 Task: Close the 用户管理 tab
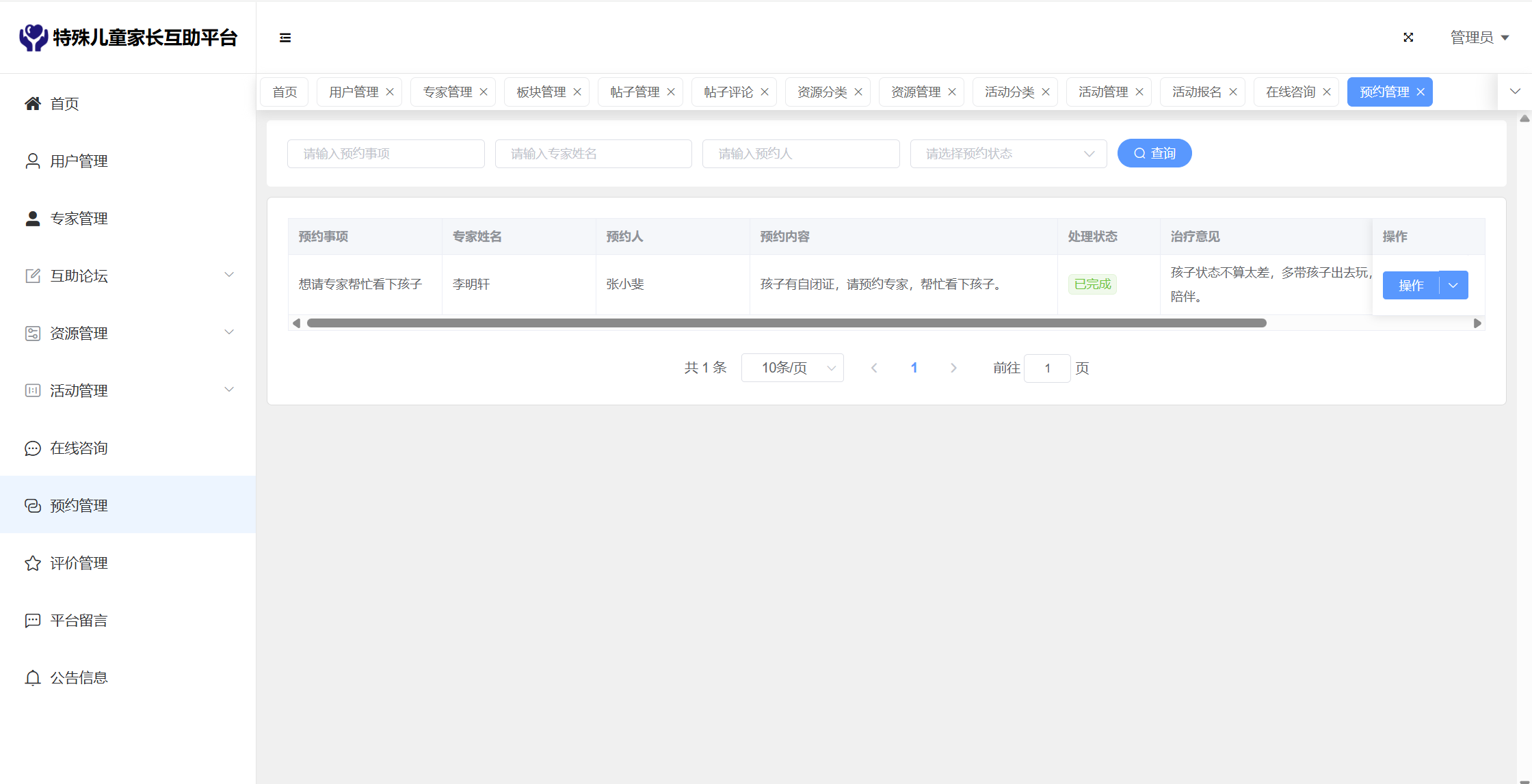(x=390, y=92)
